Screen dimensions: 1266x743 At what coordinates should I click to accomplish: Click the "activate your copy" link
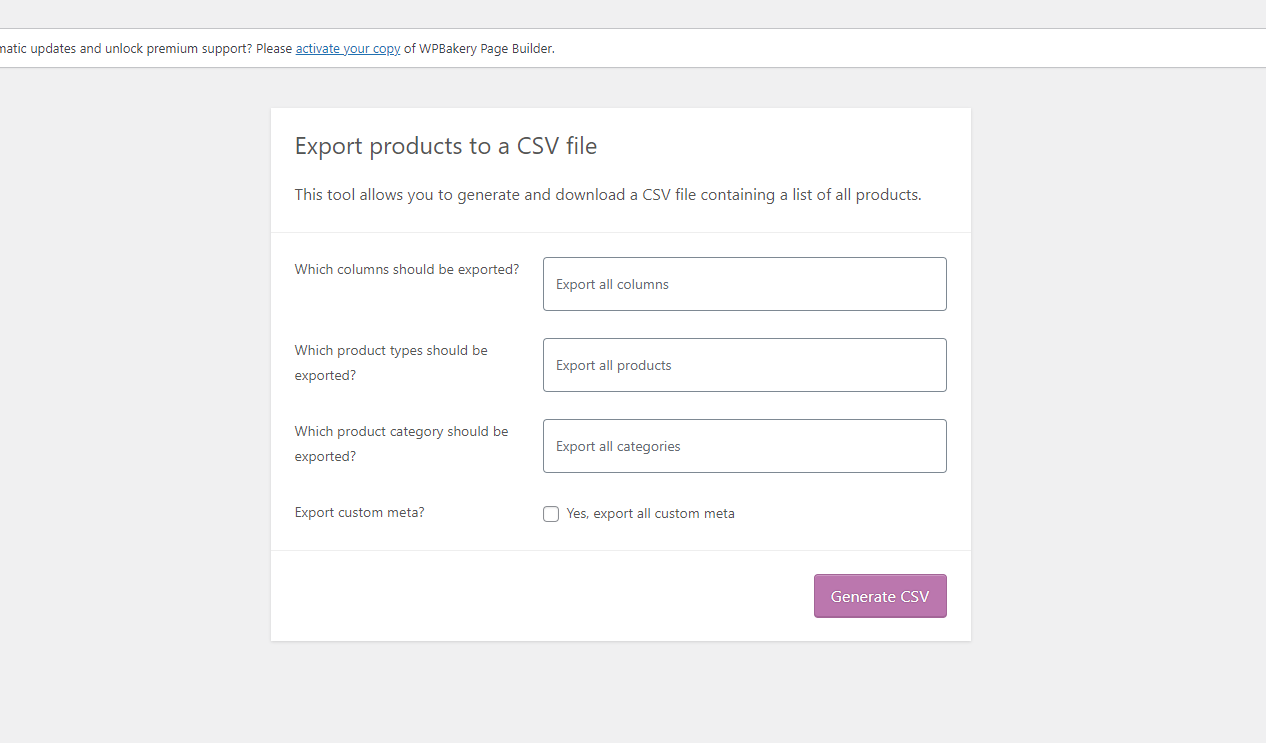(348, 48)
